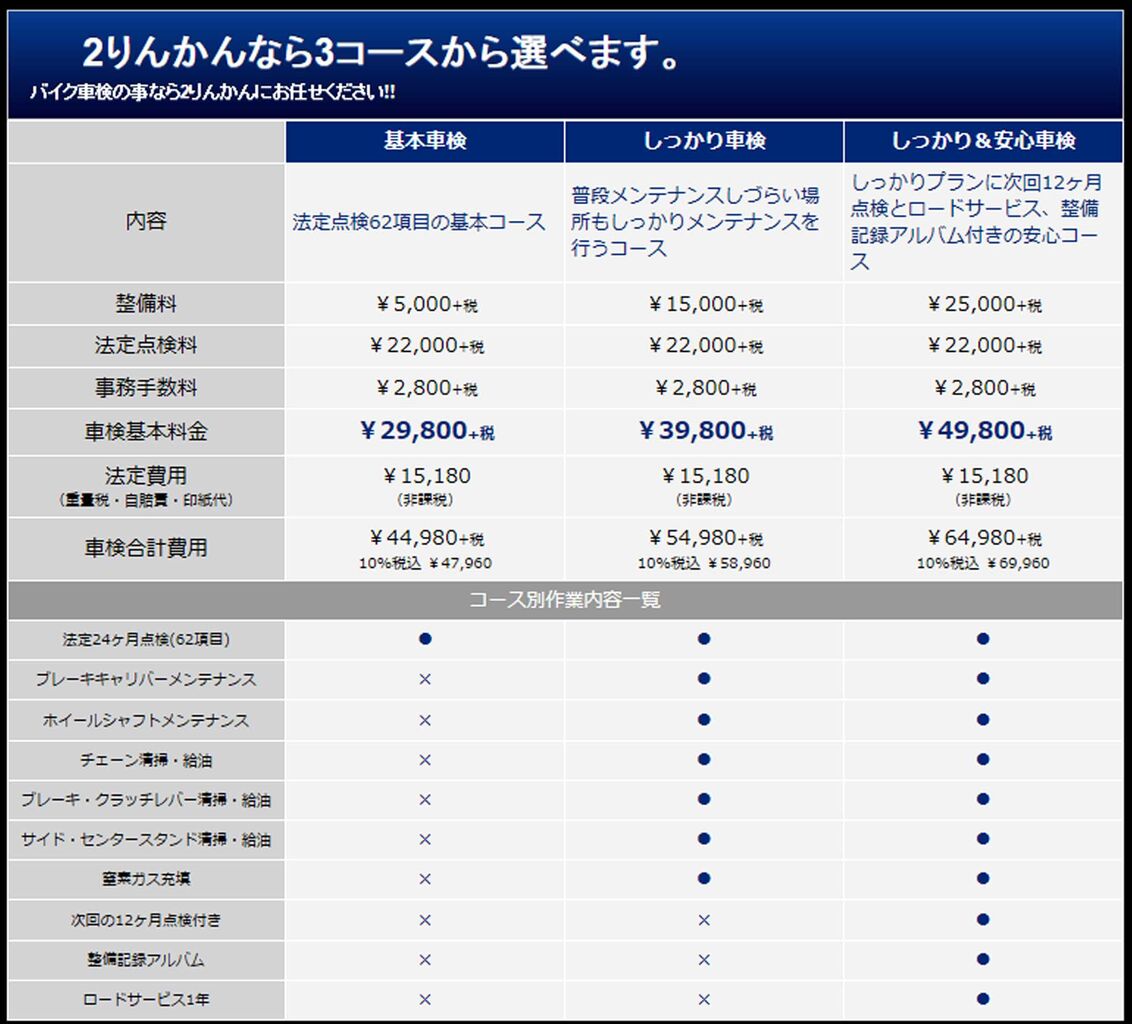
Task: Click the しっかり＆安心車検 description starting しっかりプランに次回12ヶ月
Action: [975, 222]
